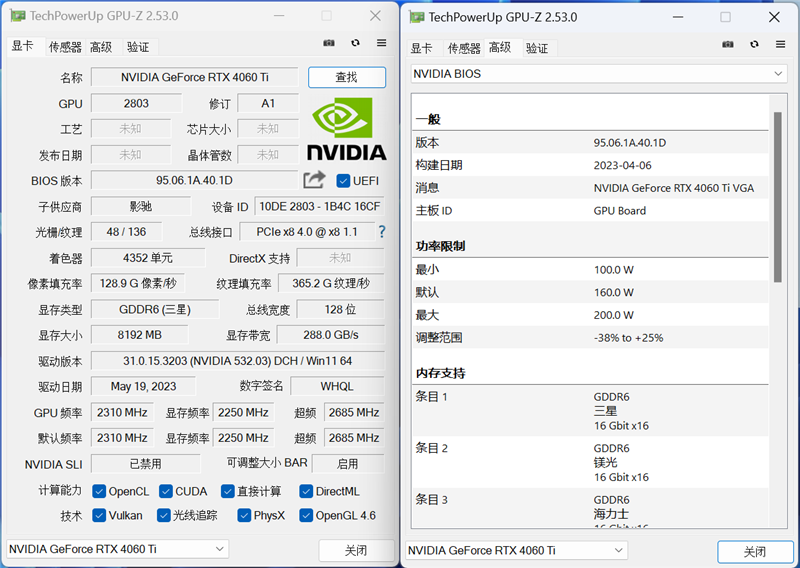Click the 条目 2 镁光 memory entry row

[x=590, y=462]
